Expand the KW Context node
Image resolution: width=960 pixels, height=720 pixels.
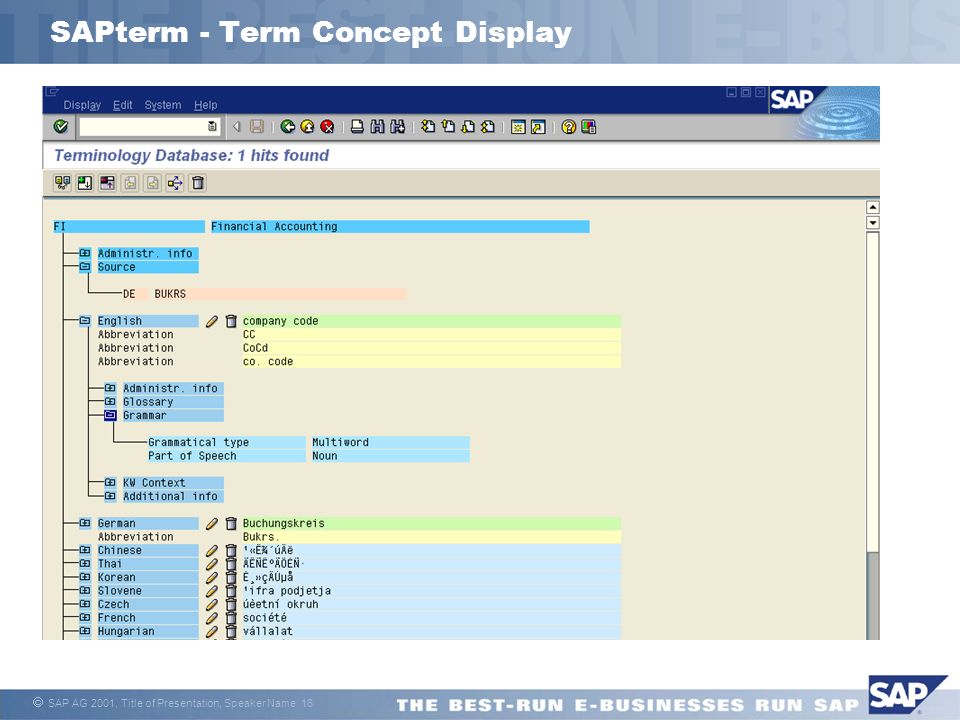coord(110,482)
